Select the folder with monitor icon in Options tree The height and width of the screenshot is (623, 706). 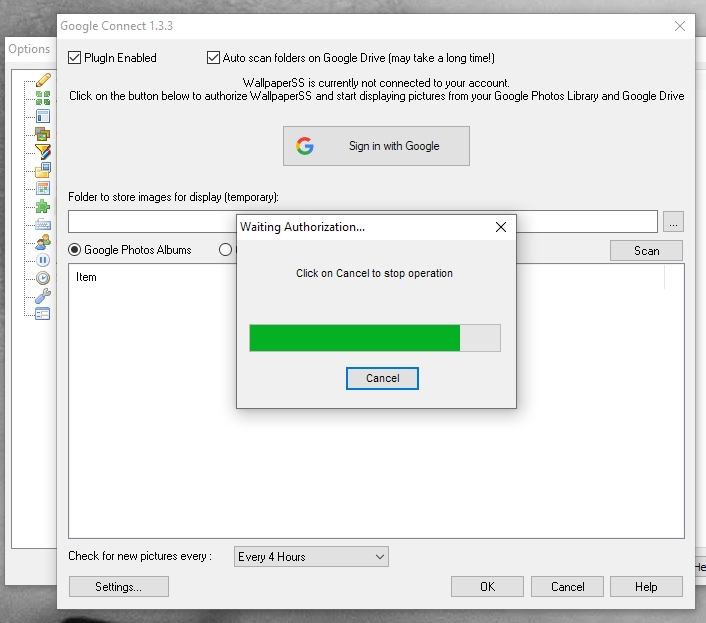click(43, 170)
